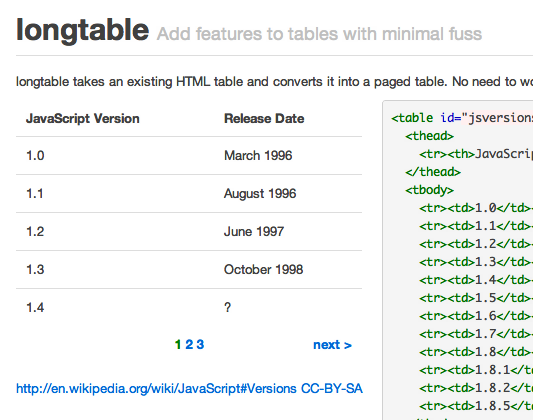Open the CC-BY-SA license link
Image resolution: width=533 pixels, height=420 pixels.
point(332,388)
